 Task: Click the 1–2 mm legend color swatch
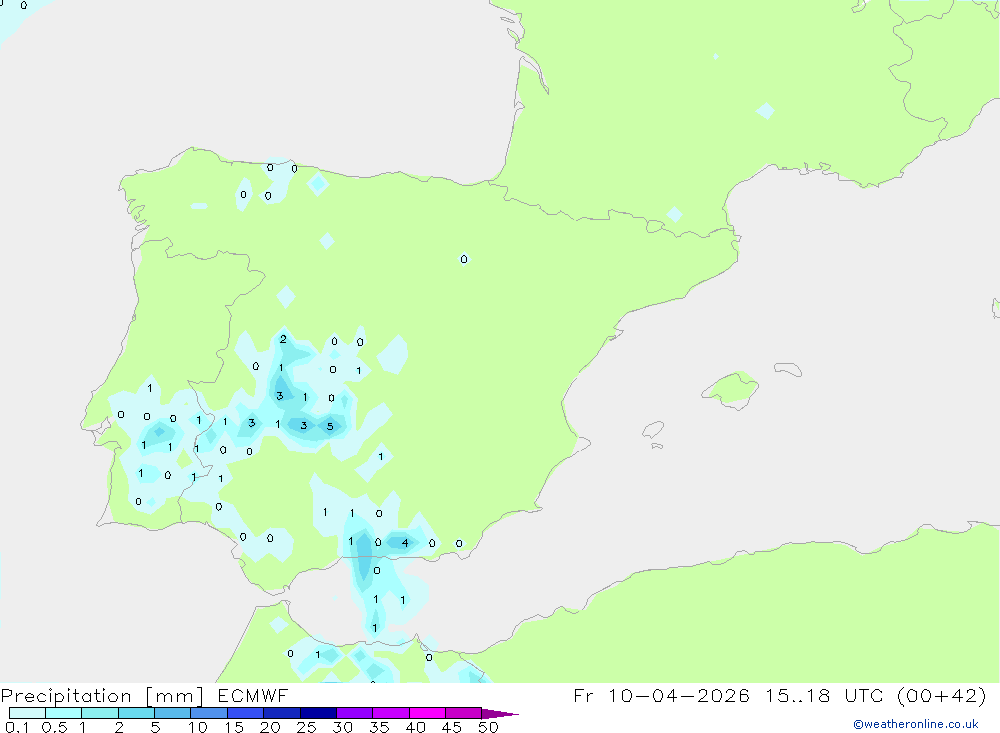(x=99, y=713)
